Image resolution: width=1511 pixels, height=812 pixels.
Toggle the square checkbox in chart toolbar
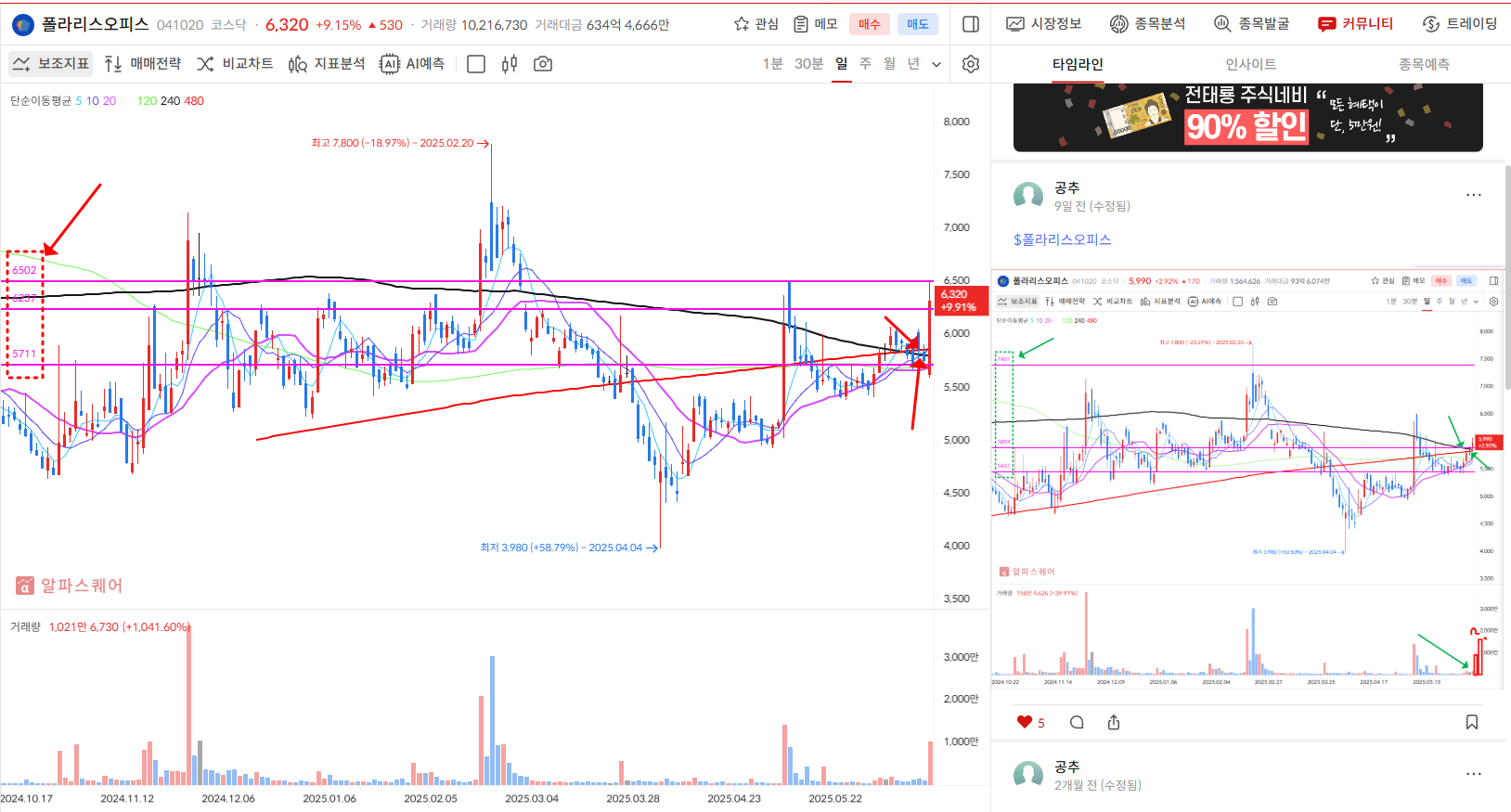tap(476, 64)
